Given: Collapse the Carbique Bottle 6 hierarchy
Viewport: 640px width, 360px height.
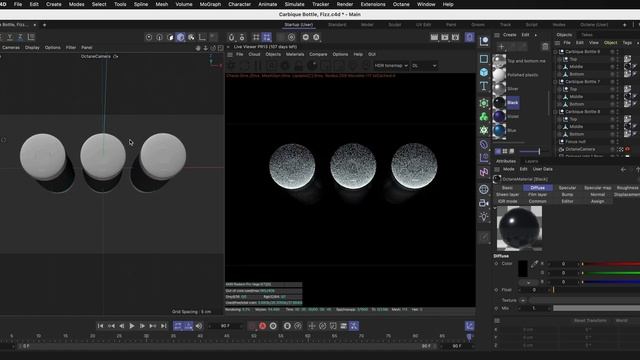Looking at the screenshot, I should pos(555,52).
